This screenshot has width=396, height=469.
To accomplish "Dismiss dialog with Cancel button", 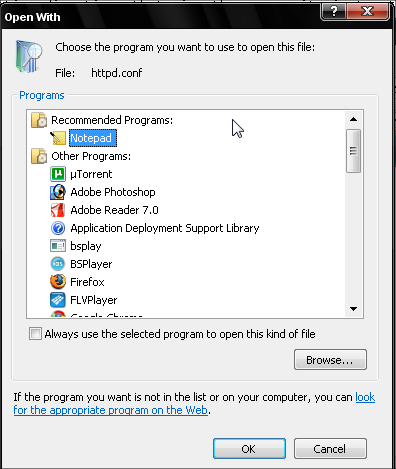I will [330, 449].
